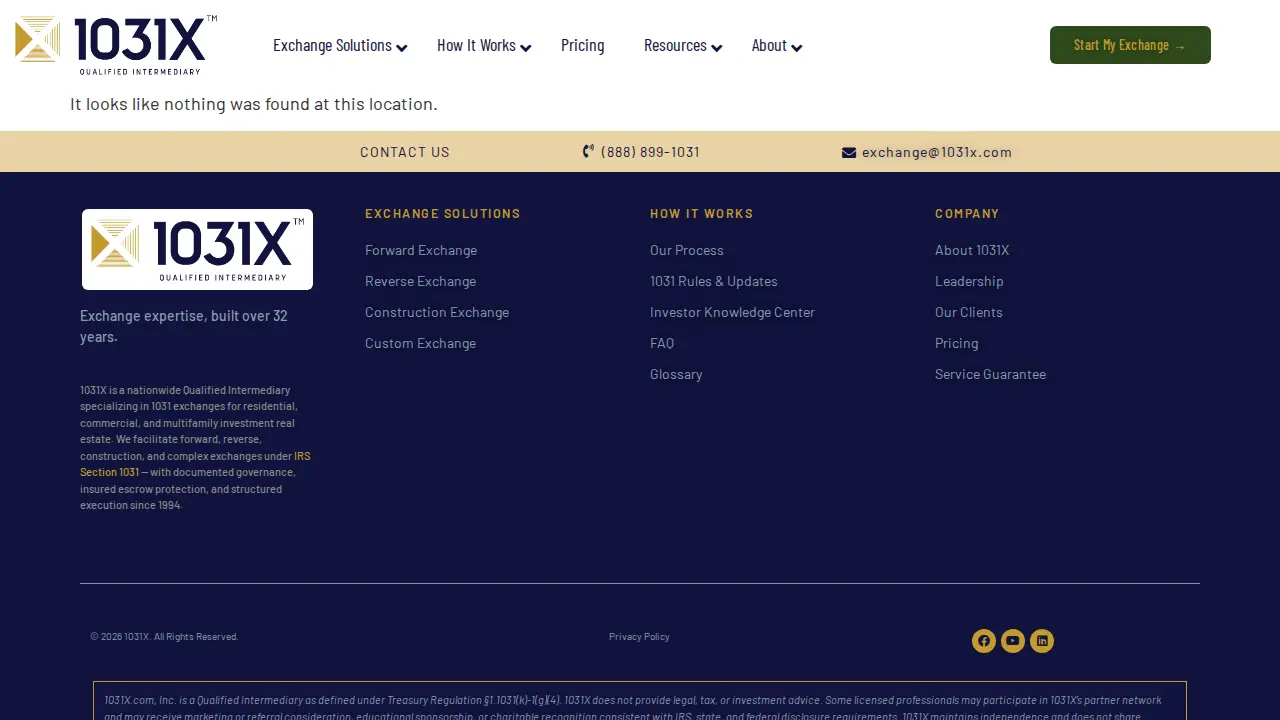The height and width of the screenshot is (720, 1280).
Task: Expand the About menu chevron
Action: (x=797, y=47)
